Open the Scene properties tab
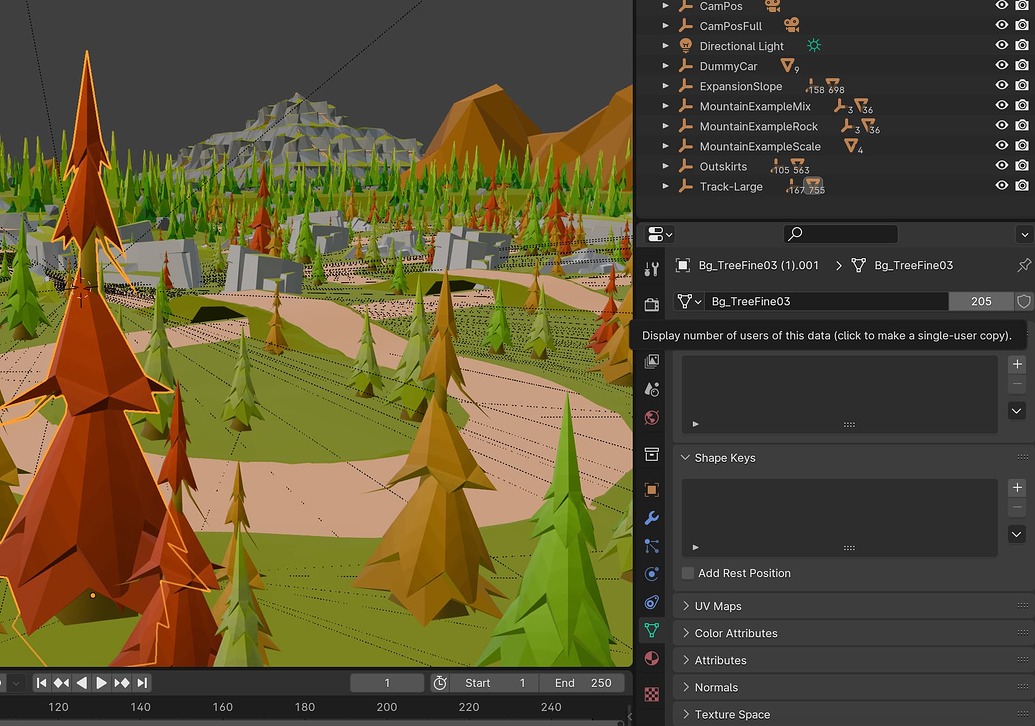 [x=651, y=389]
